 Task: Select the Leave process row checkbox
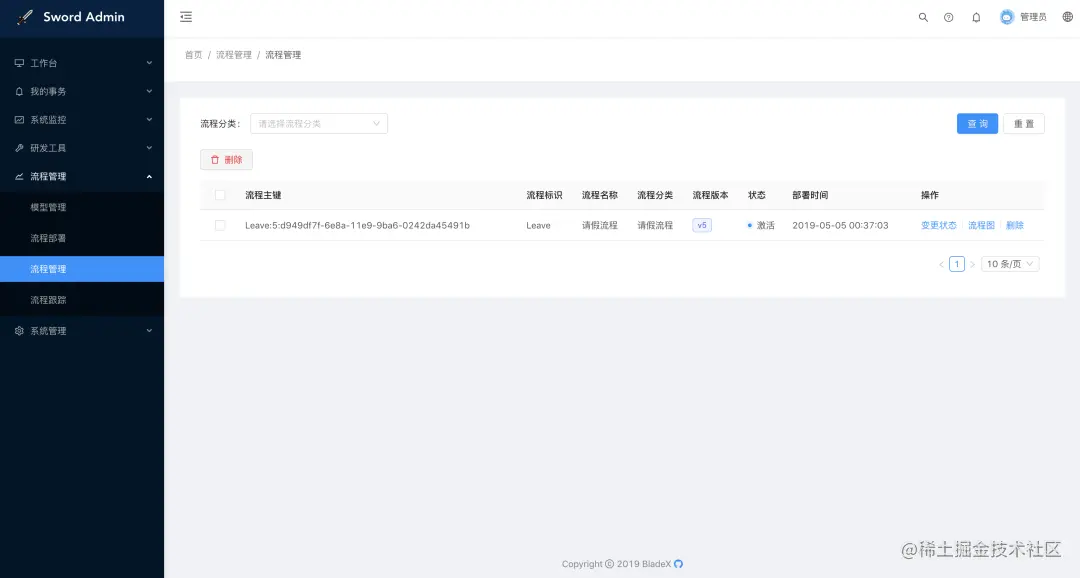coord(220,225)
